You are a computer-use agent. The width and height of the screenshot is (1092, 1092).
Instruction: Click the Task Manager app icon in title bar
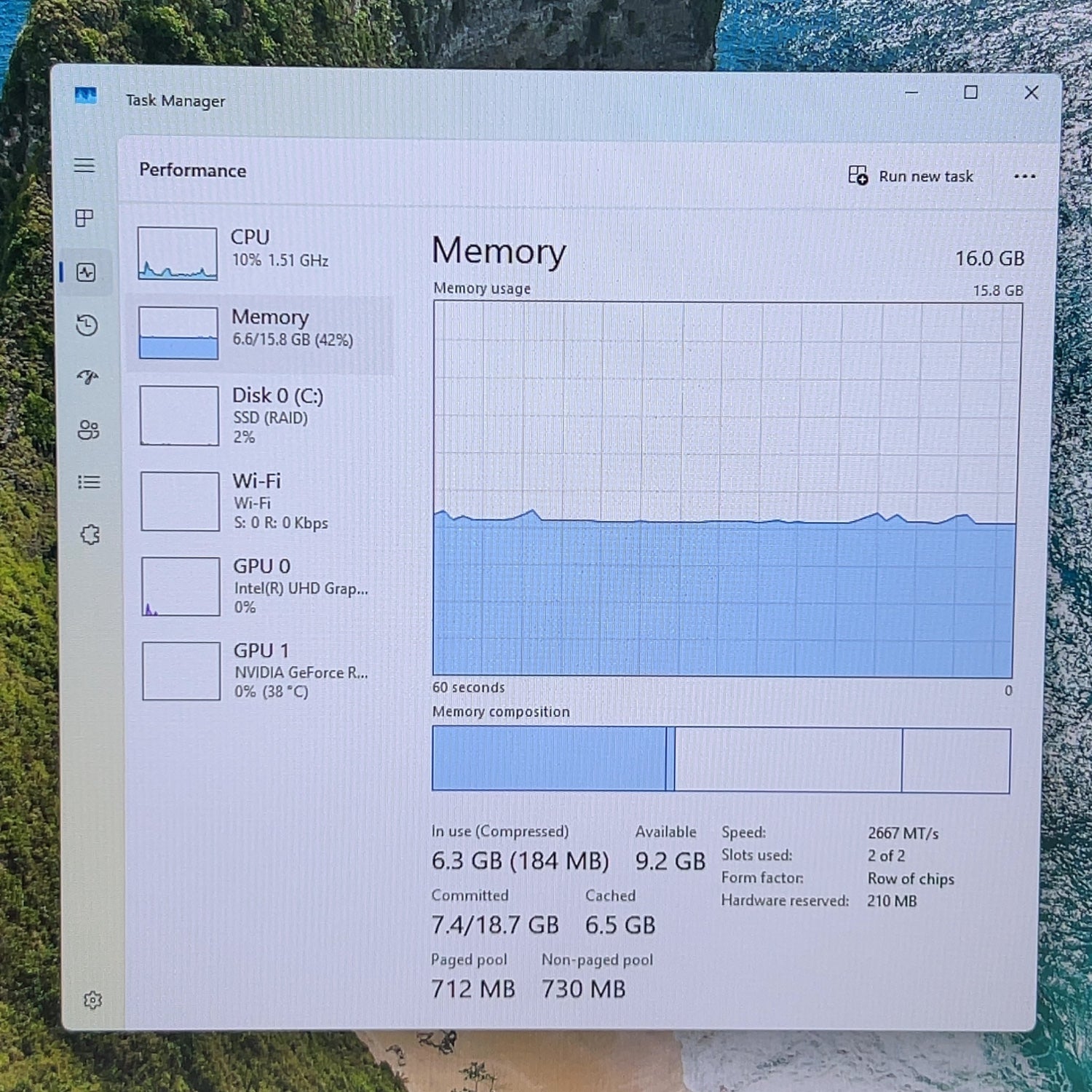[85, 95]
